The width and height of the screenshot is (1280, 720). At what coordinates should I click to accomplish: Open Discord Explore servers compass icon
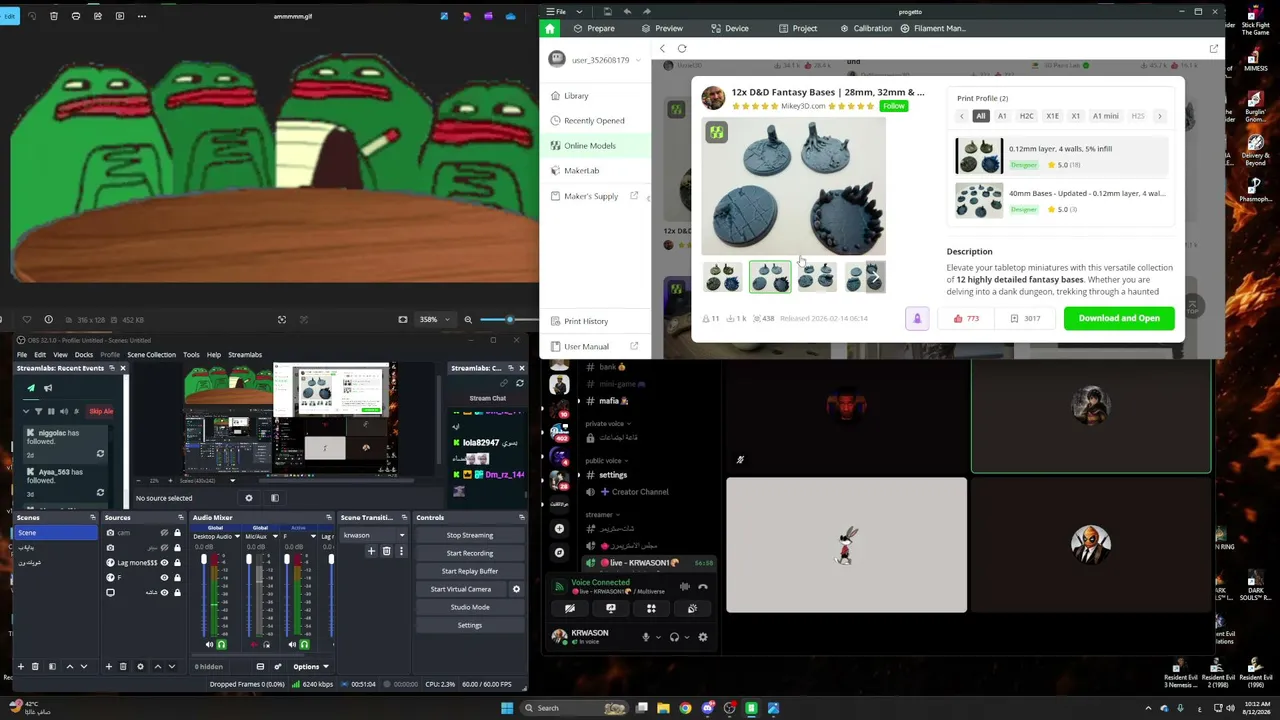559,552
